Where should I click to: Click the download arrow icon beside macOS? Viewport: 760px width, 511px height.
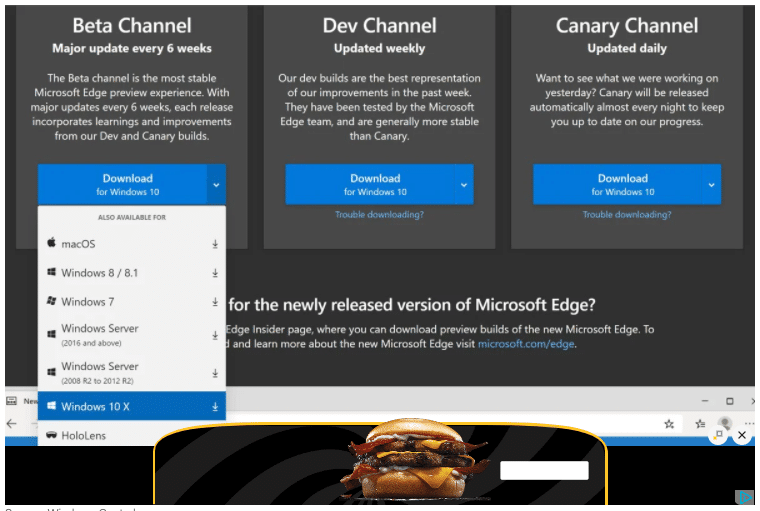pyautogui.click(x=215, y=244)
